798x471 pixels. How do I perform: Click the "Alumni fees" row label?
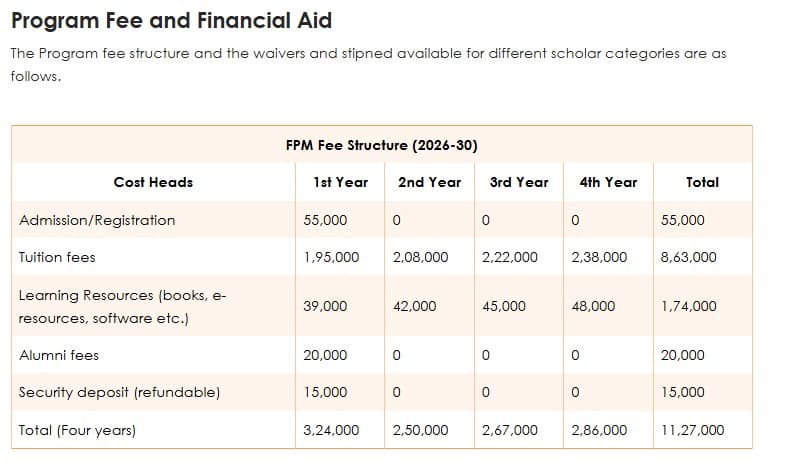59,355
